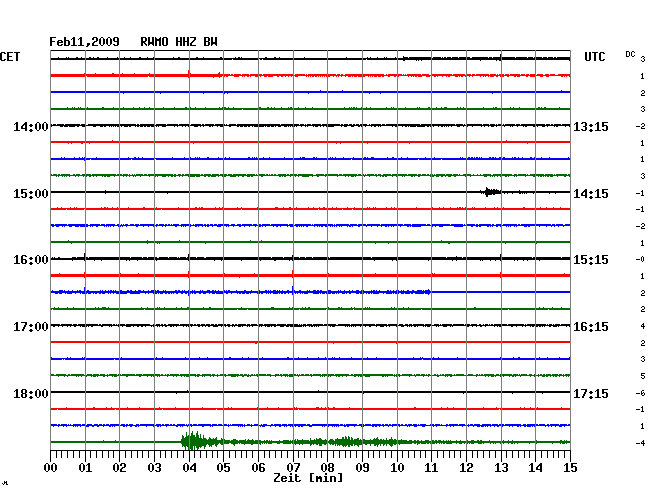Click minute tick label 08
The height and width of the screenshot is (494, 650).
327,467
